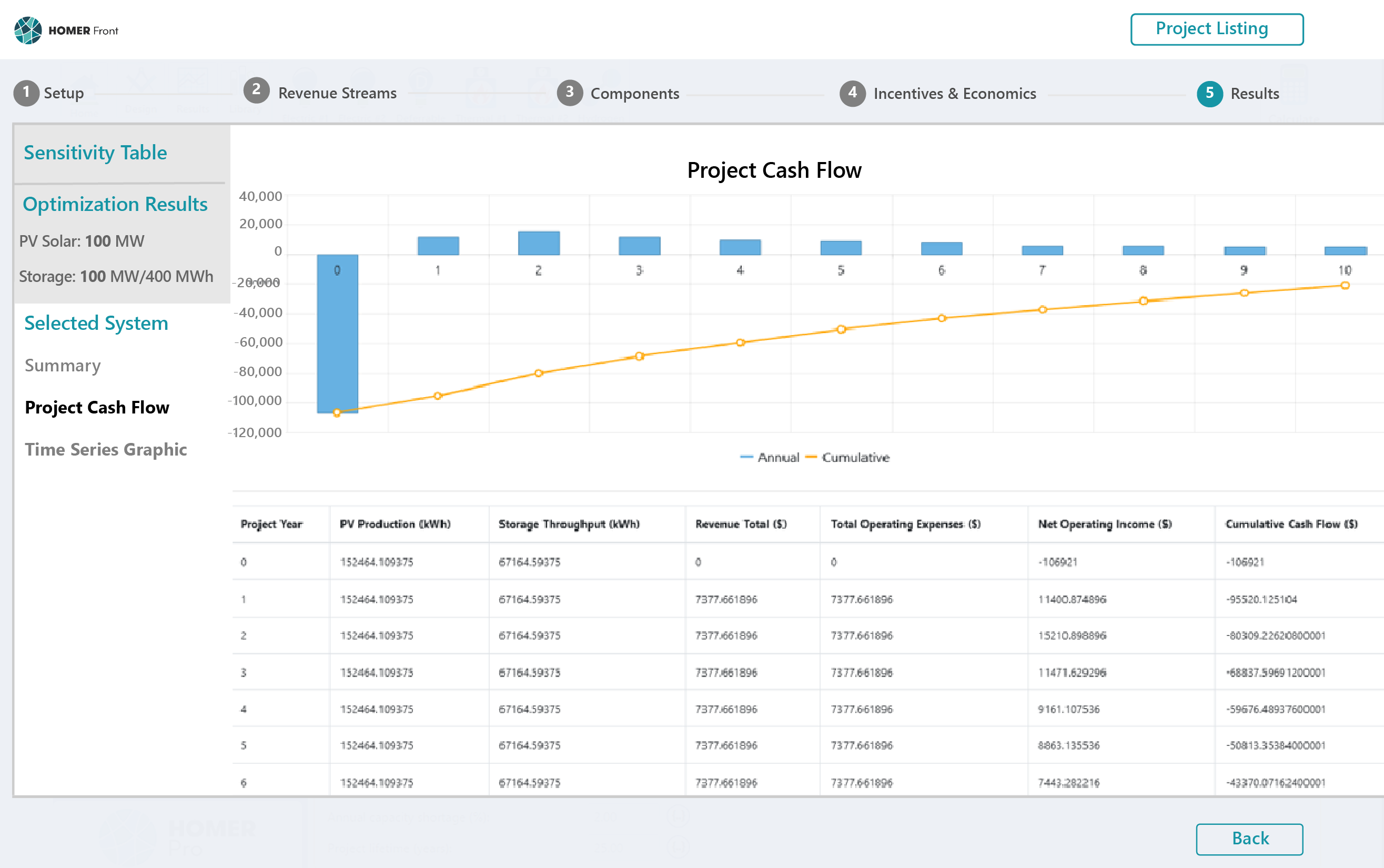Click step 5 Results circle icon
Screen dimensions: 1384x868
[1209, 93]
